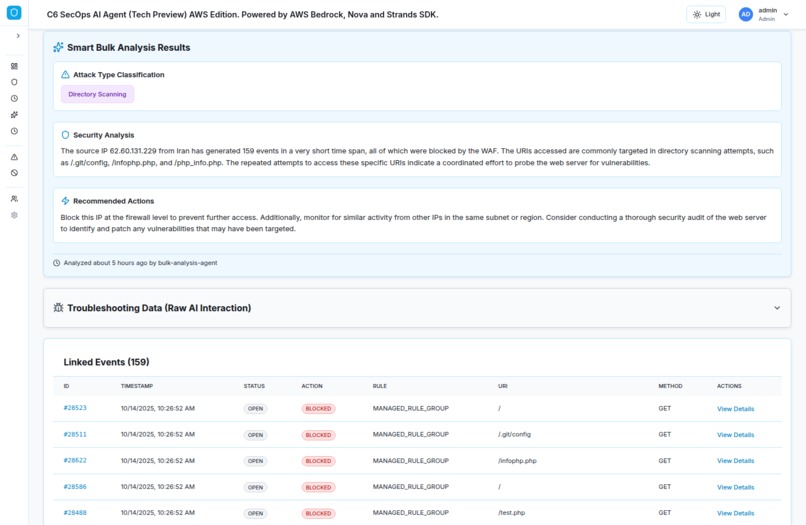View Details for event #28586

click(735, 487)
